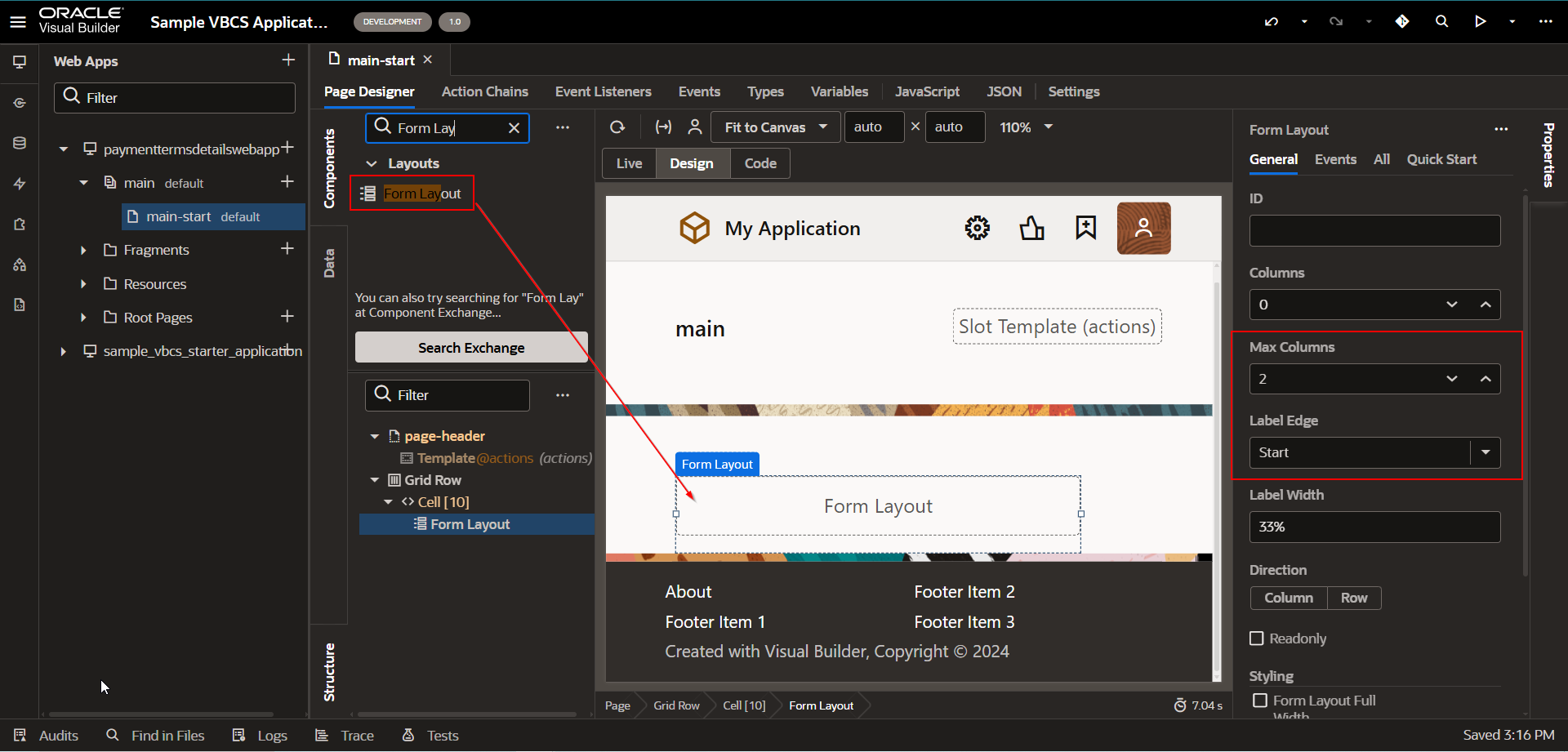The image size is (1568, 752).
Task: Open the Action Chains tab
Action: pyautogui.click(x=485, y=91)
